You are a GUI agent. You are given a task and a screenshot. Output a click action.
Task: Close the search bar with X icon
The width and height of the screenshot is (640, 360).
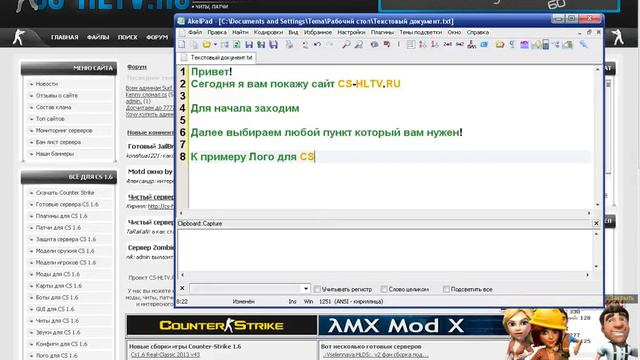click(x=182, y=288)
